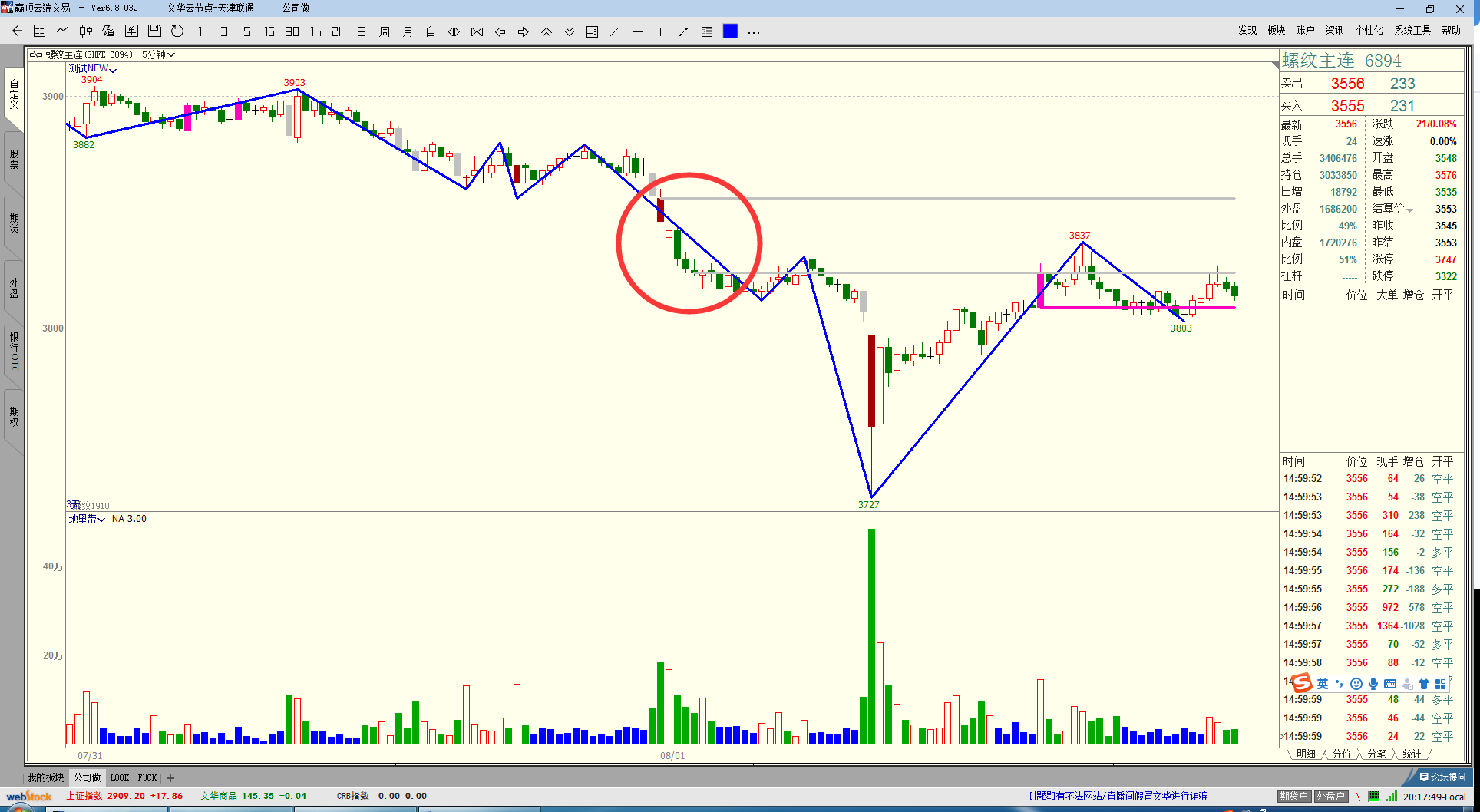1480x812 pixels.
Task: Click the left arrow scroll icon
Action: tap(500, 31)
